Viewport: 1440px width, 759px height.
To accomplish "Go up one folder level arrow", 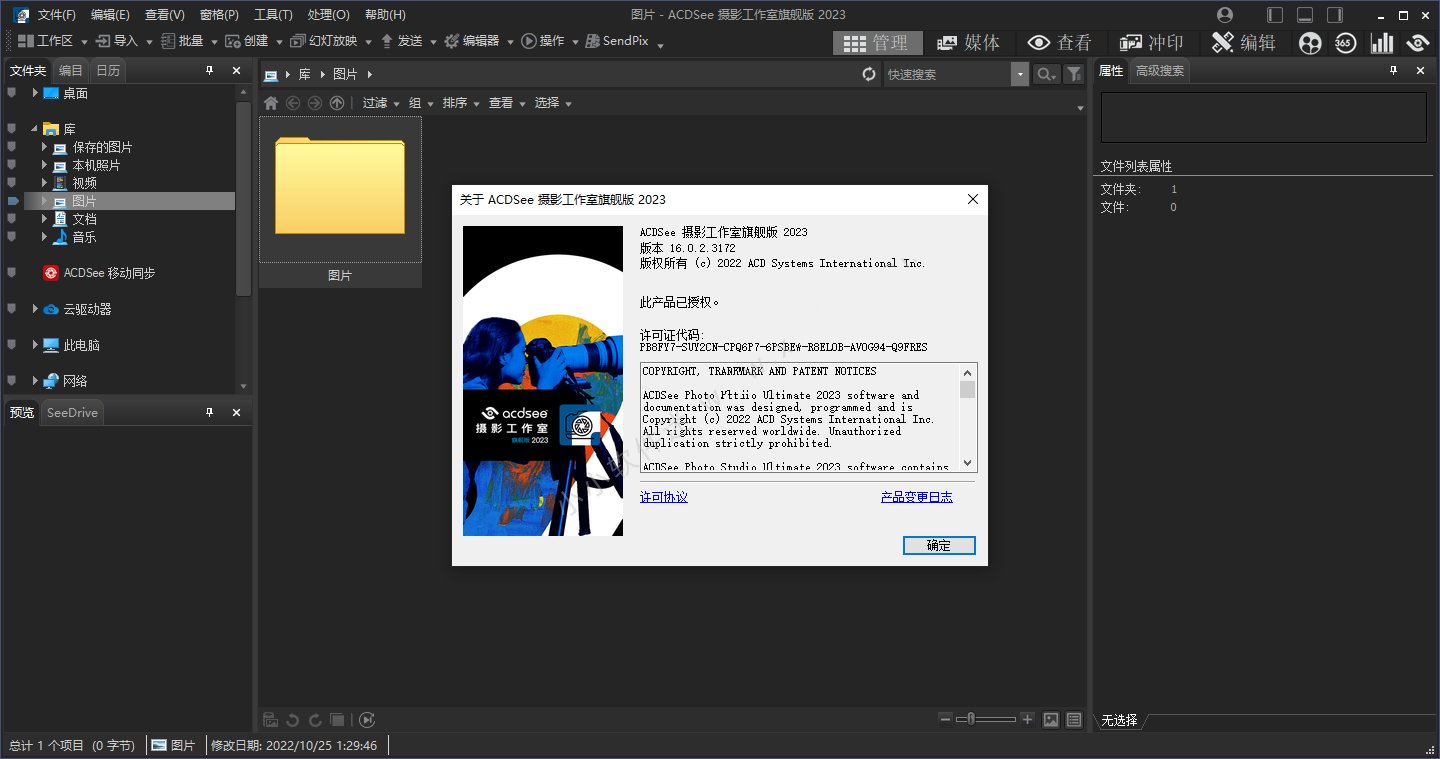I will pos(337,103).
